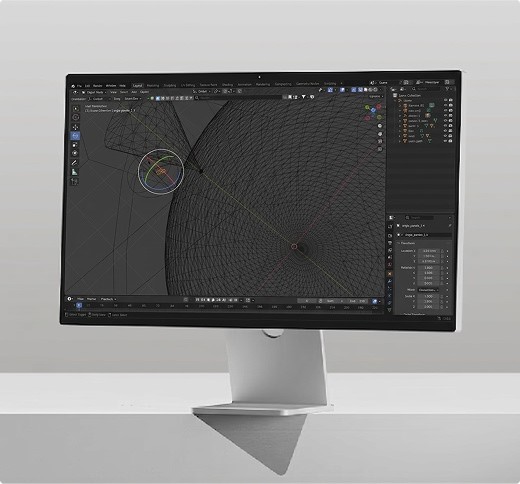Open the Object Mode dropdown
This screenshot has width=520, height=484.
tap(94, 92)
